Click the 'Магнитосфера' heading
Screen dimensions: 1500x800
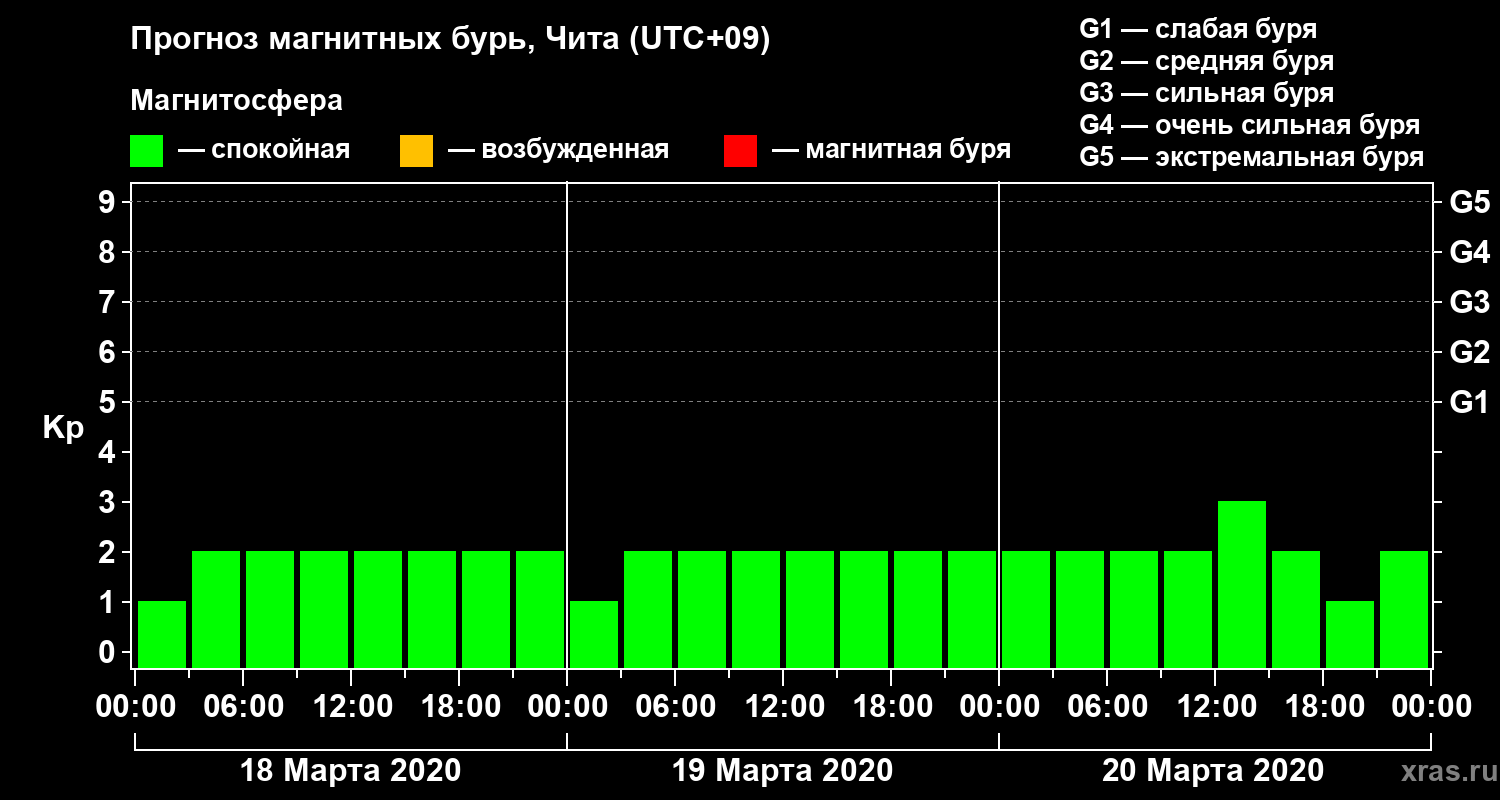click(x=237, y=101)
